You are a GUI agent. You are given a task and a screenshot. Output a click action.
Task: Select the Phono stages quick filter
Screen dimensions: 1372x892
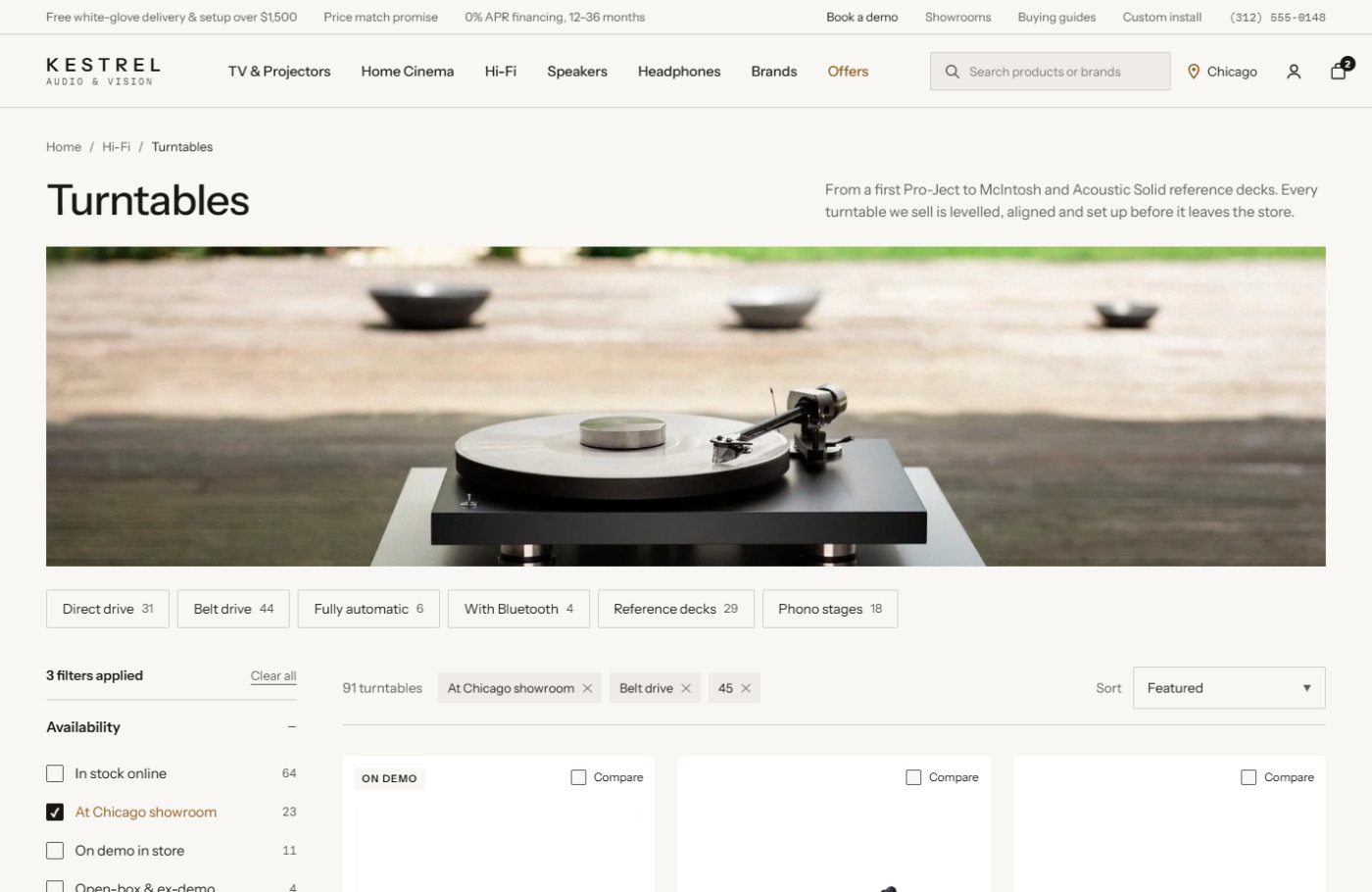pyautogui.click(x=830, y=609)
